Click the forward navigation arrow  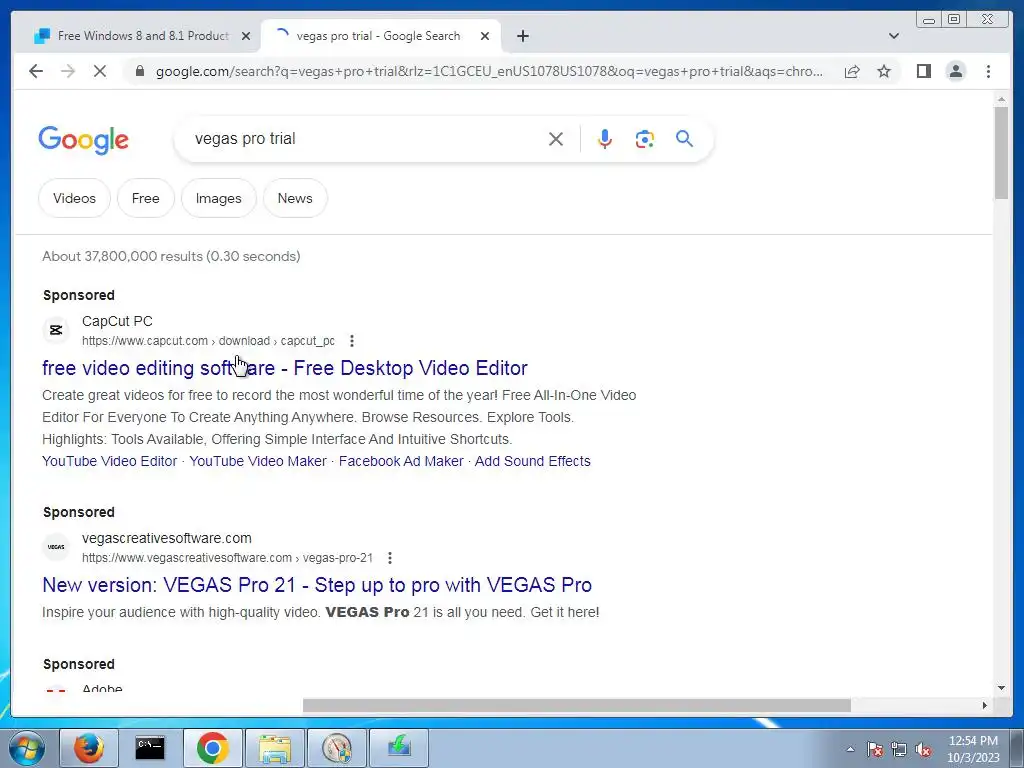67,71
